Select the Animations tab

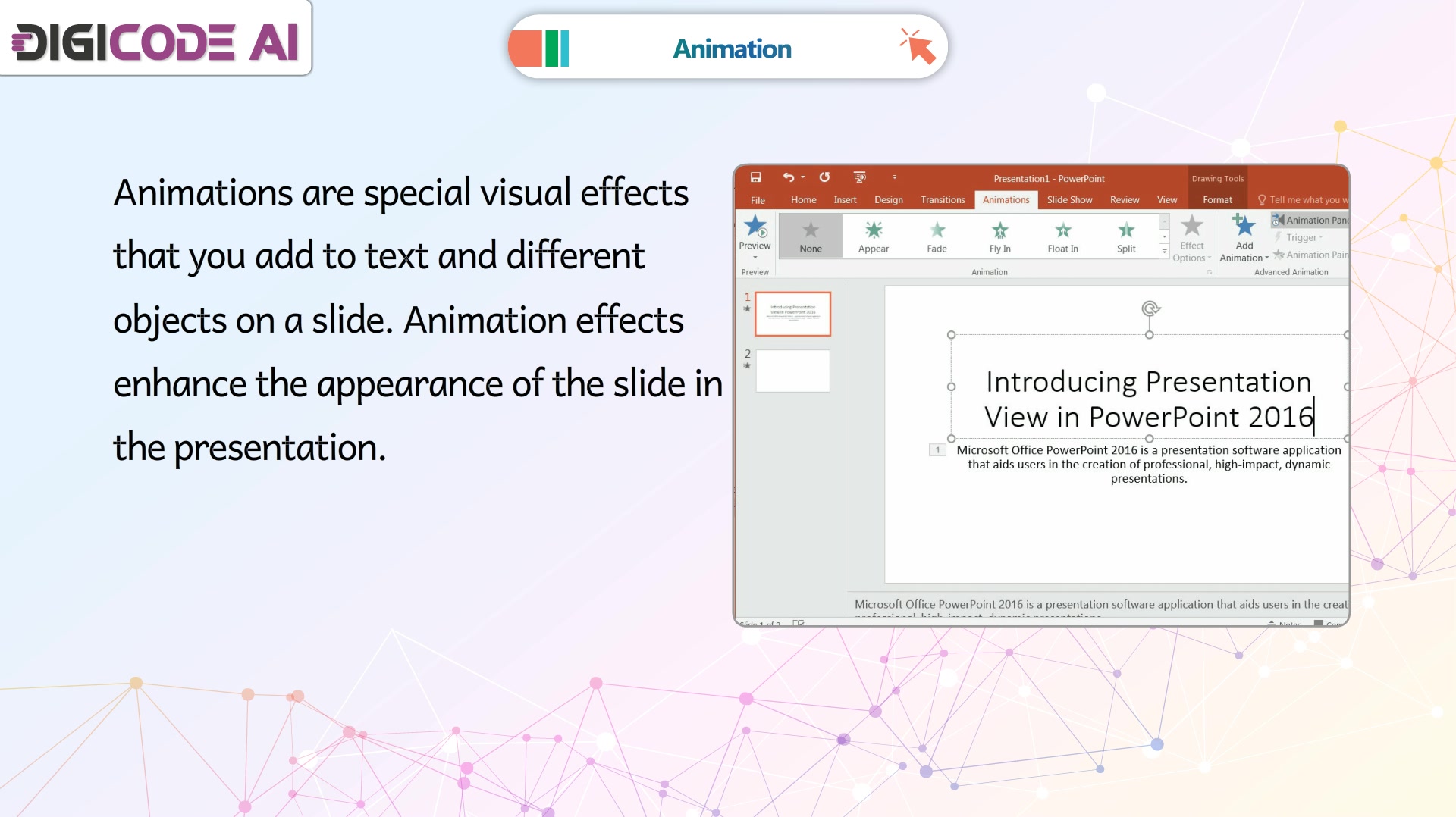(x=1006, y=200)
